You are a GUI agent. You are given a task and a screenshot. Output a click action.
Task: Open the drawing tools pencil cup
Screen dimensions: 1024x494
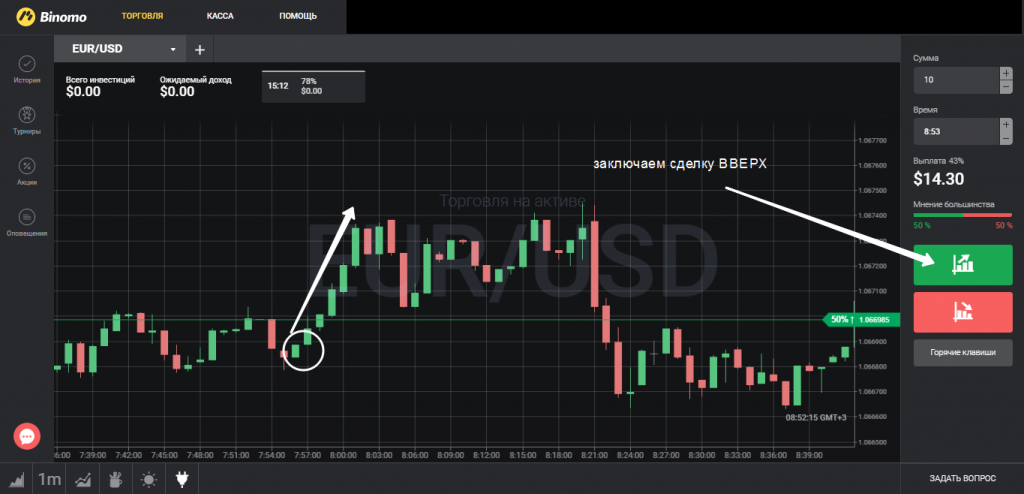(x=116, y=480)
